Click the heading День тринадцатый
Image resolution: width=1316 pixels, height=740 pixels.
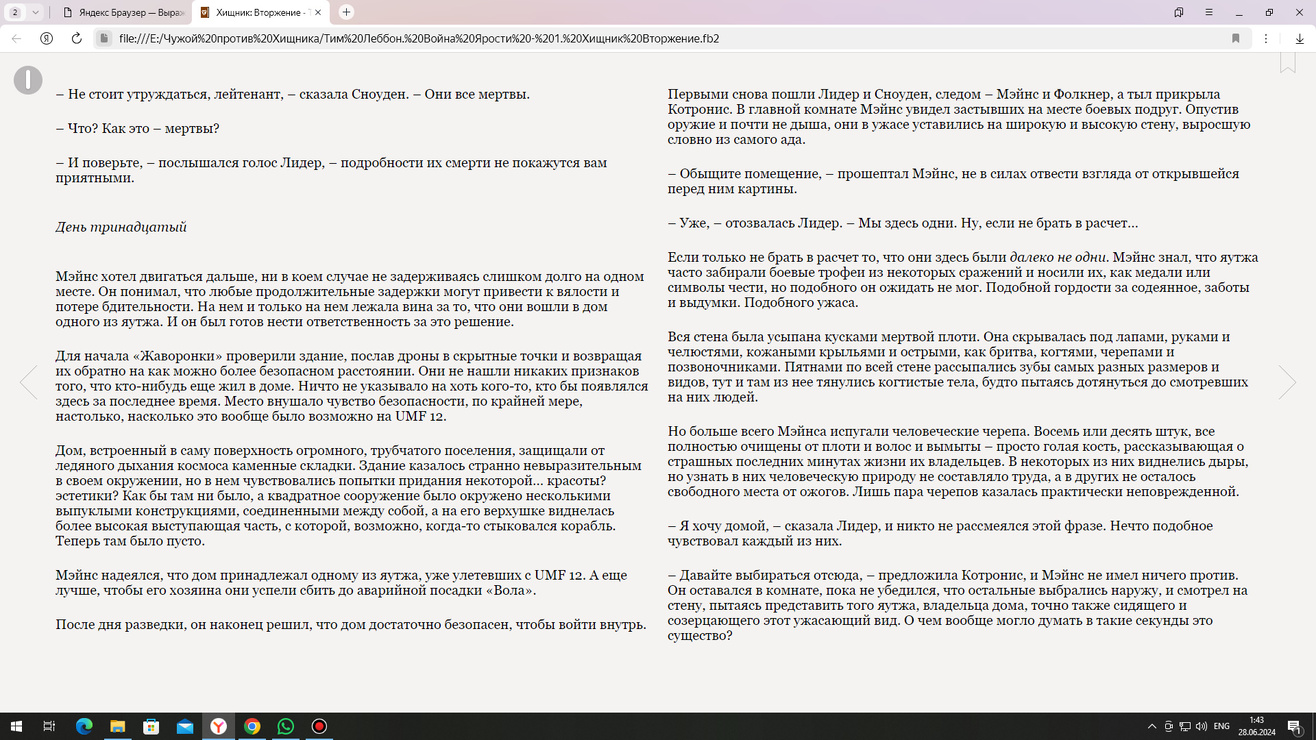pos(121,227)
